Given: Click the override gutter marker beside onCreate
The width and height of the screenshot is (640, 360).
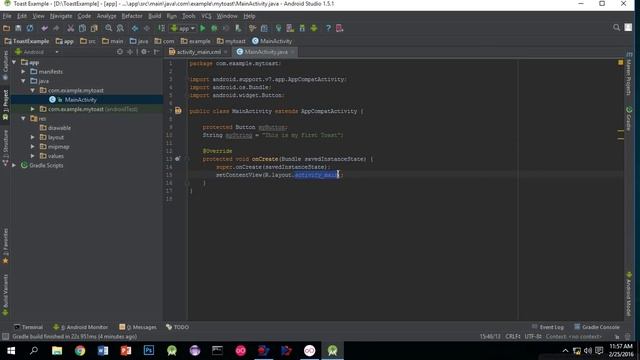Looking at the screenshot, I should point(178,158).
